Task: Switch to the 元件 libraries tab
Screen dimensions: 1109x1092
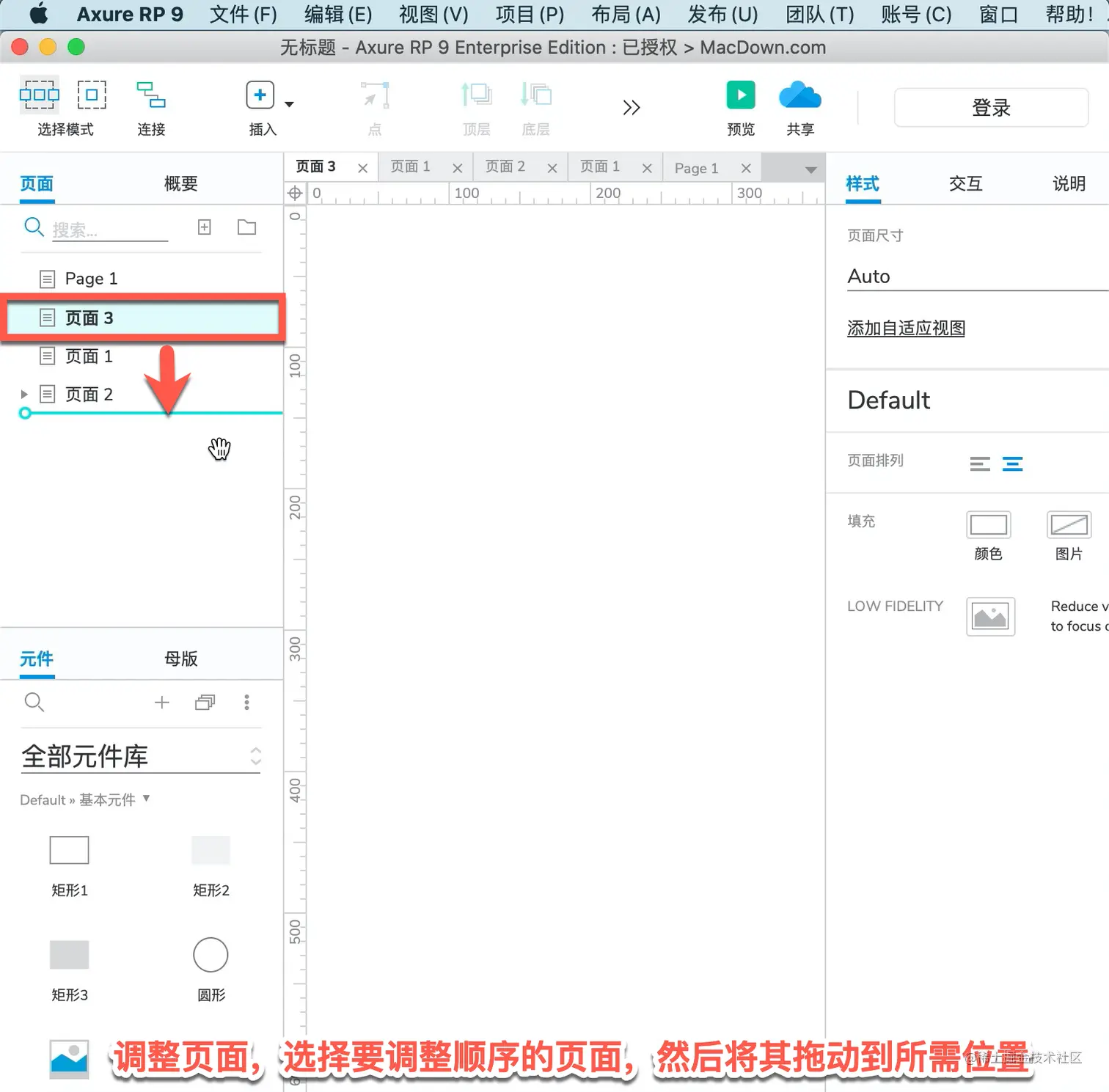Action: [x=37, y=659]
